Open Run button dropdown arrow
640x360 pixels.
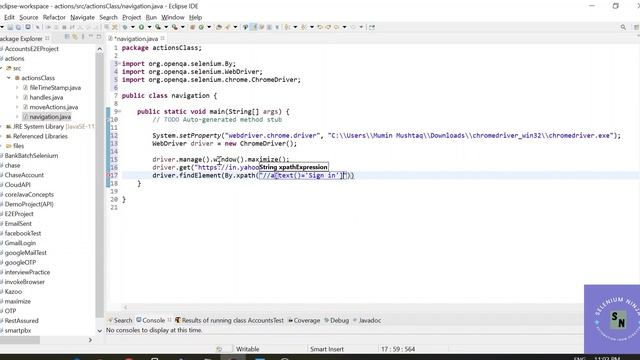(x=149, y=27)
